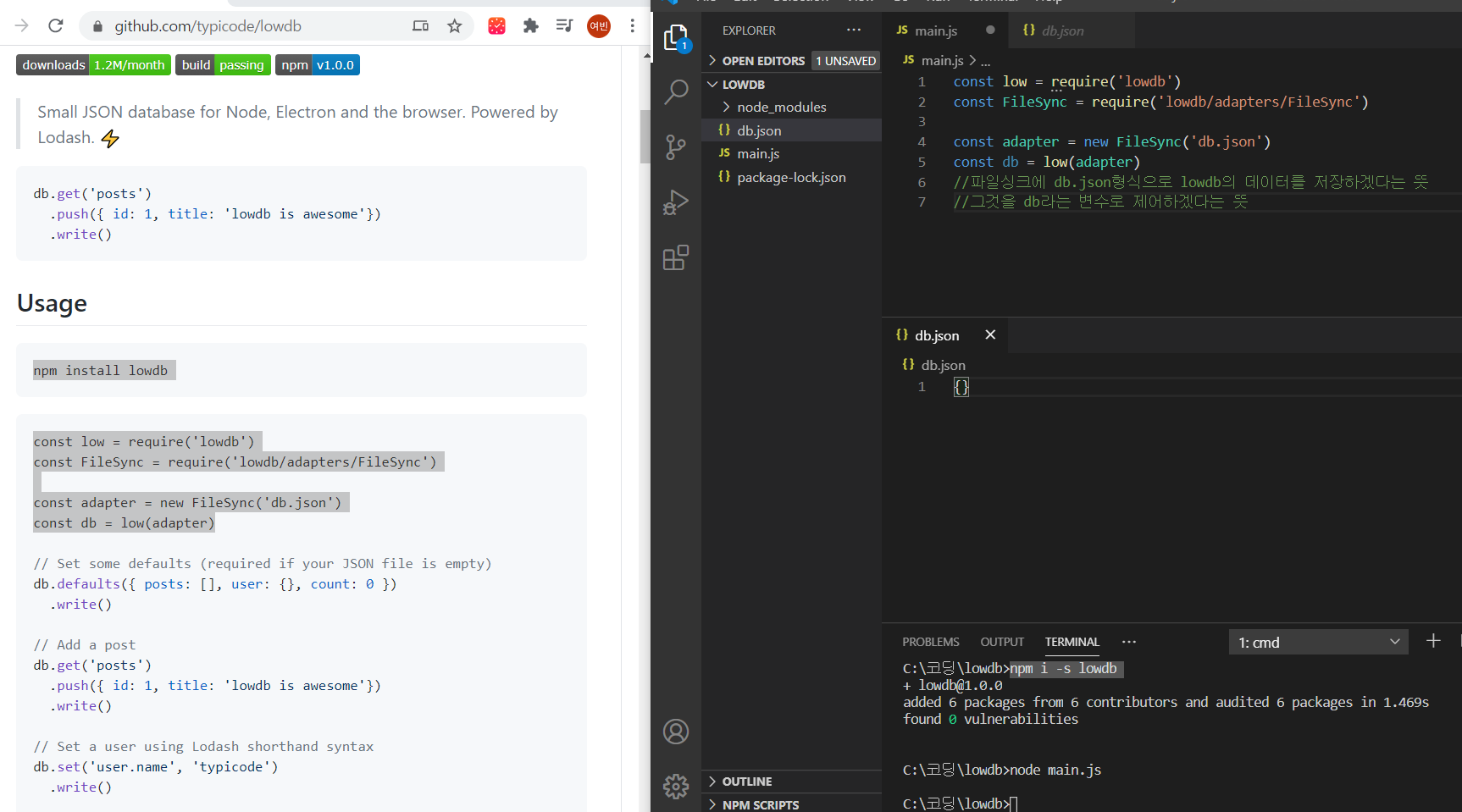Viewport: 1462px width, 812px height.
Task: Click the Chrome address bar URL
Action: point(208,26)
